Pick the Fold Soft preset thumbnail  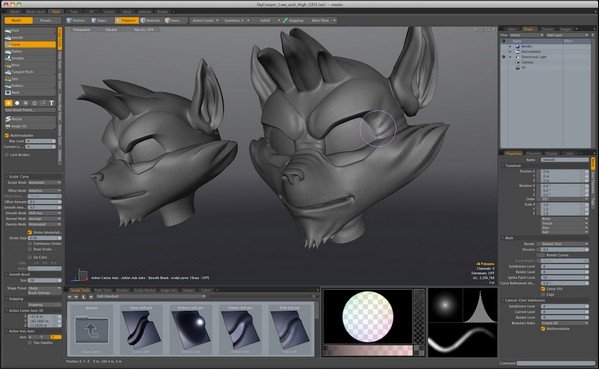(290, 329)
